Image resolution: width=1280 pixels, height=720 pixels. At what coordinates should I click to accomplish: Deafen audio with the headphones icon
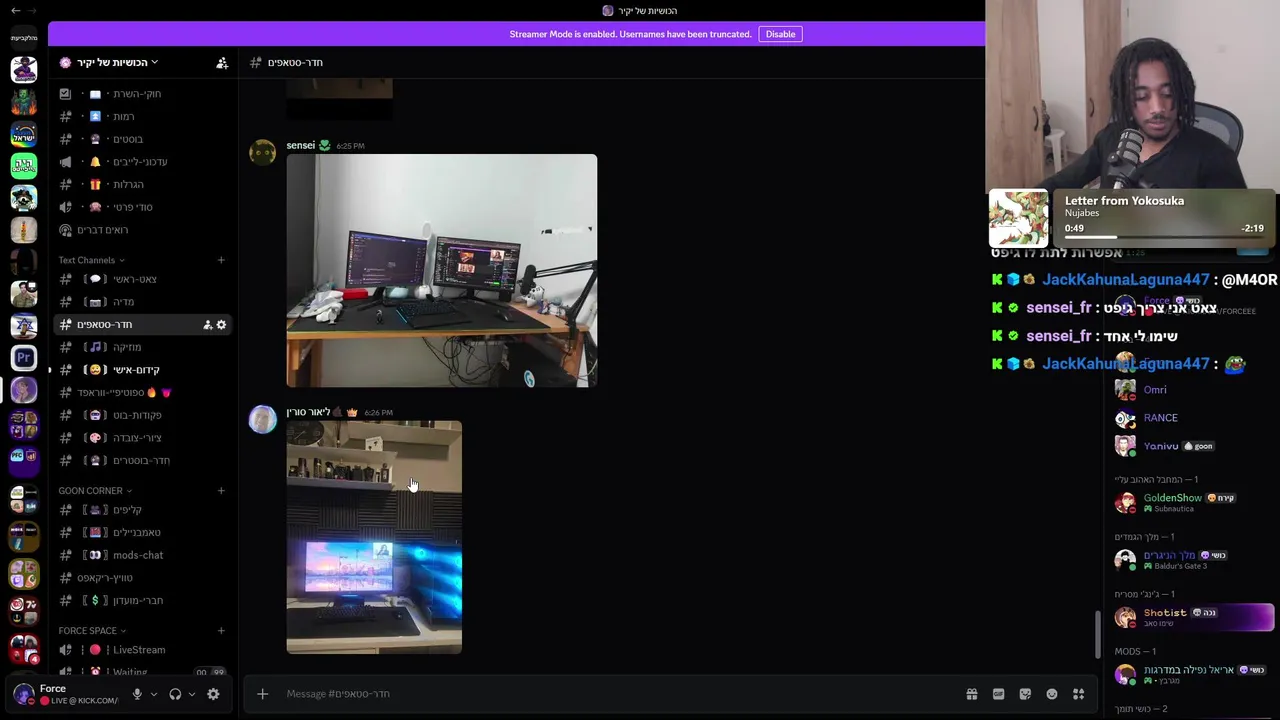175,694
